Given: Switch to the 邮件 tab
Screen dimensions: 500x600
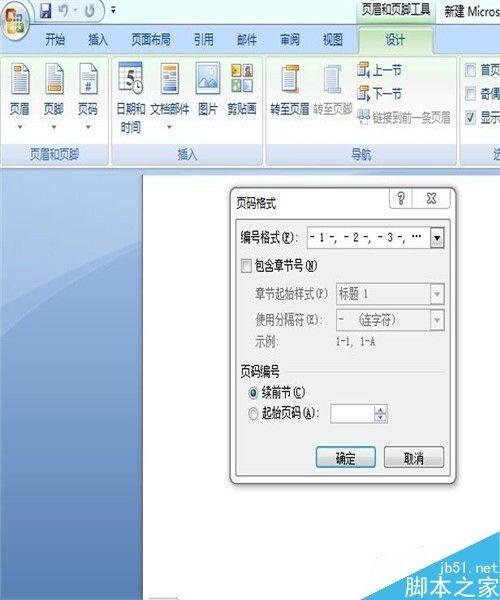Looking at the screenshot, I should tap(247, 39).
